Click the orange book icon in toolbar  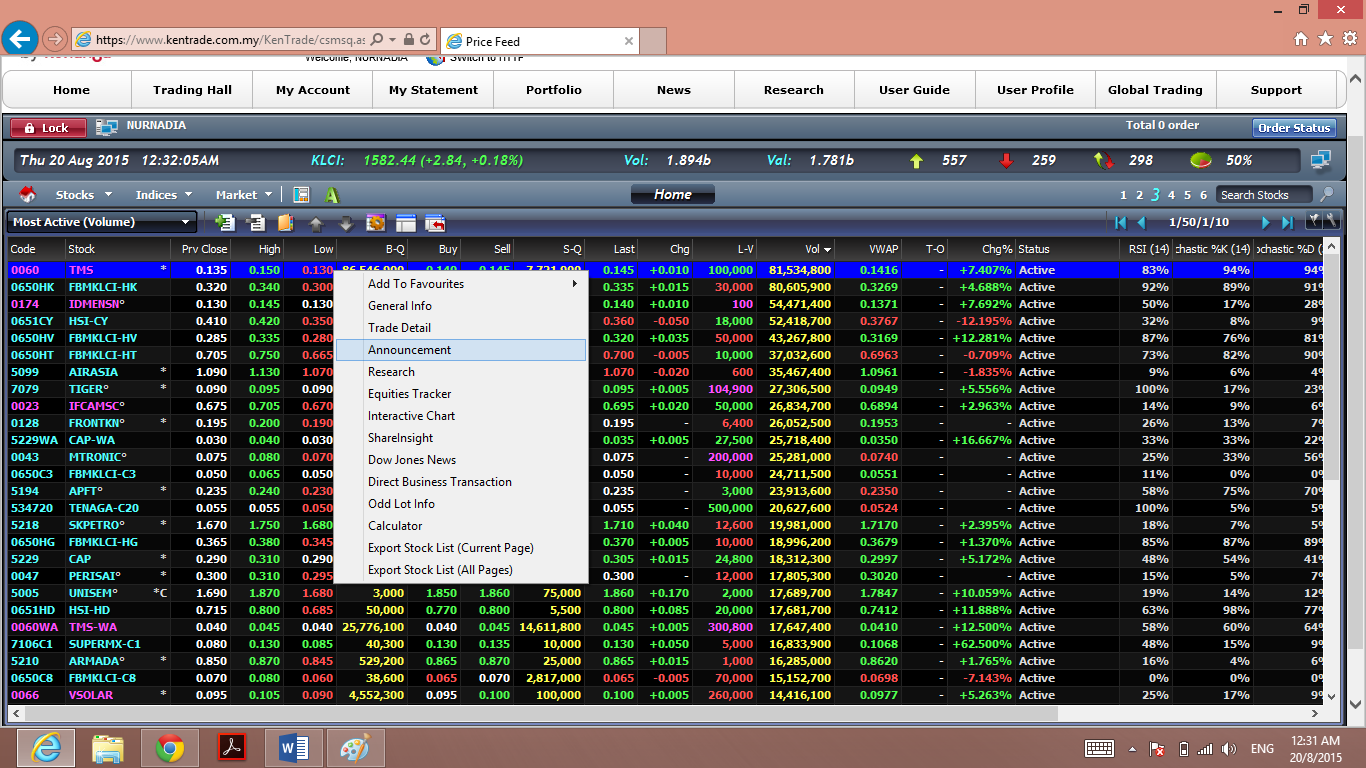[x=286, y=223]
